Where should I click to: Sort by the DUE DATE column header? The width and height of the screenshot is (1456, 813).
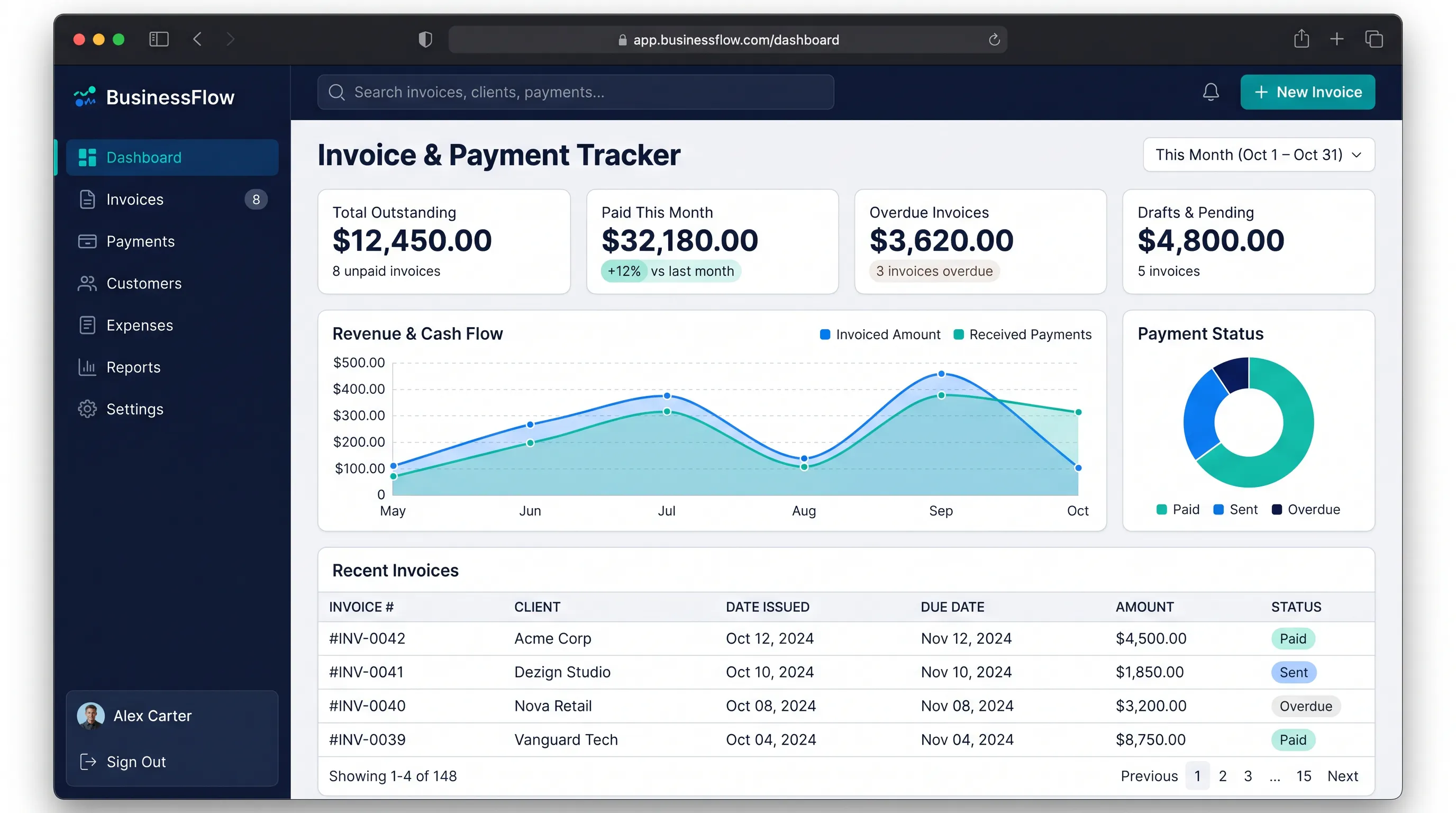(952, 607)
